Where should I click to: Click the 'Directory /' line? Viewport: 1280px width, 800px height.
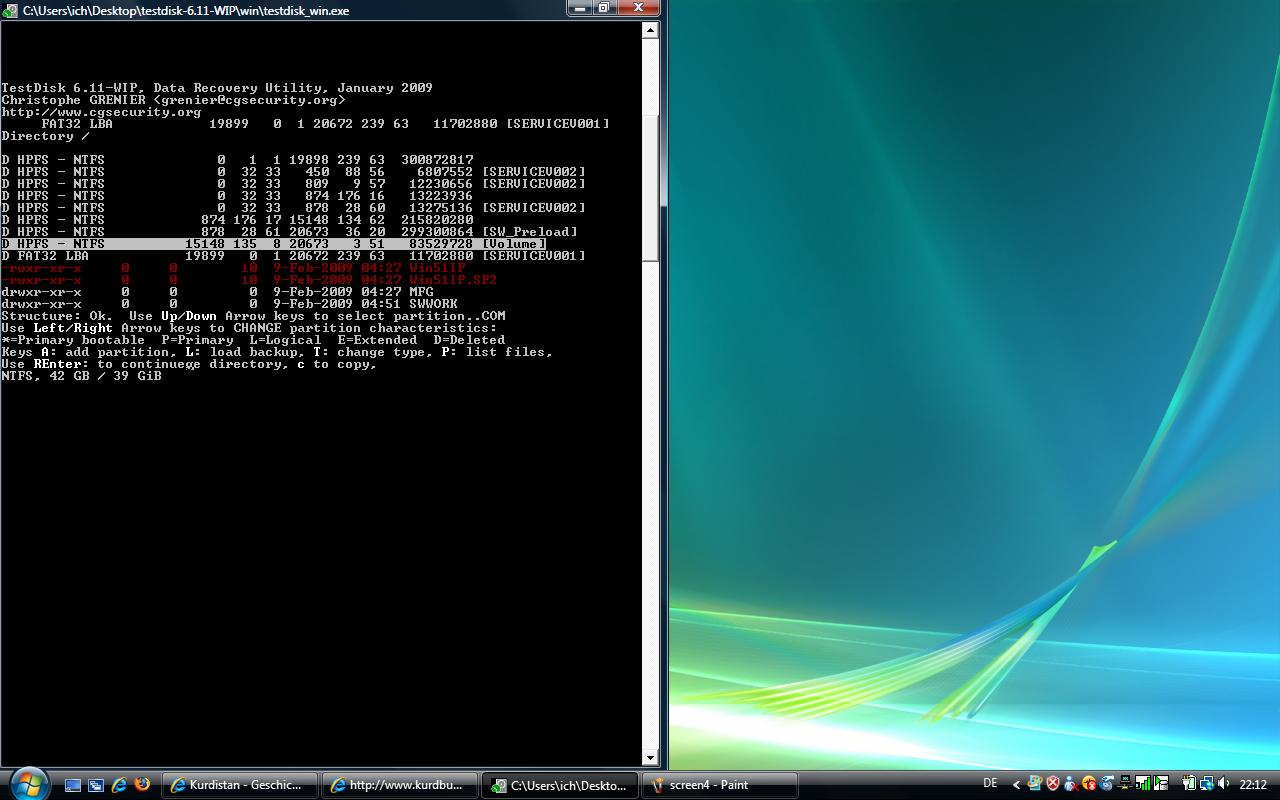pyautogui.click(x=45, y=136)
